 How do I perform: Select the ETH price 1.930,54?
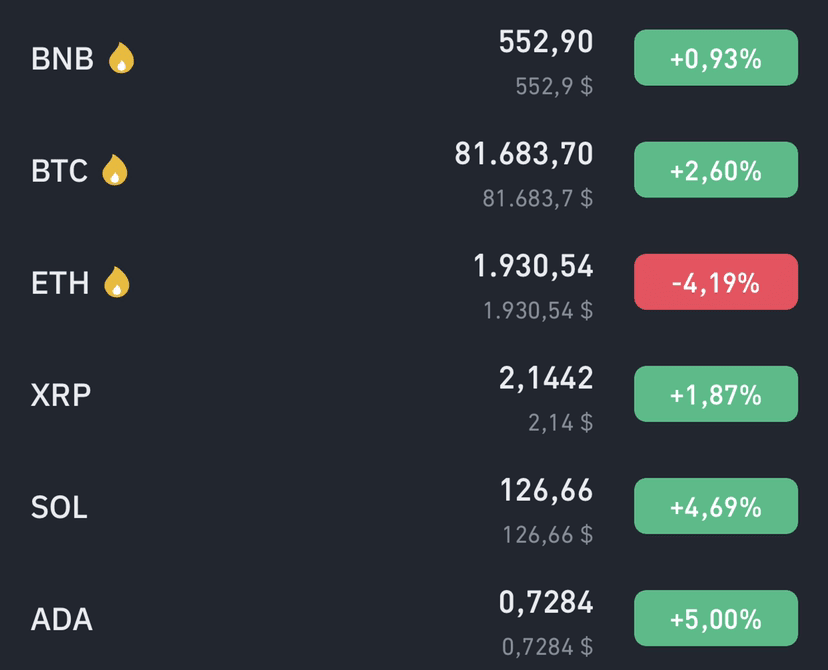click(533, 266)
